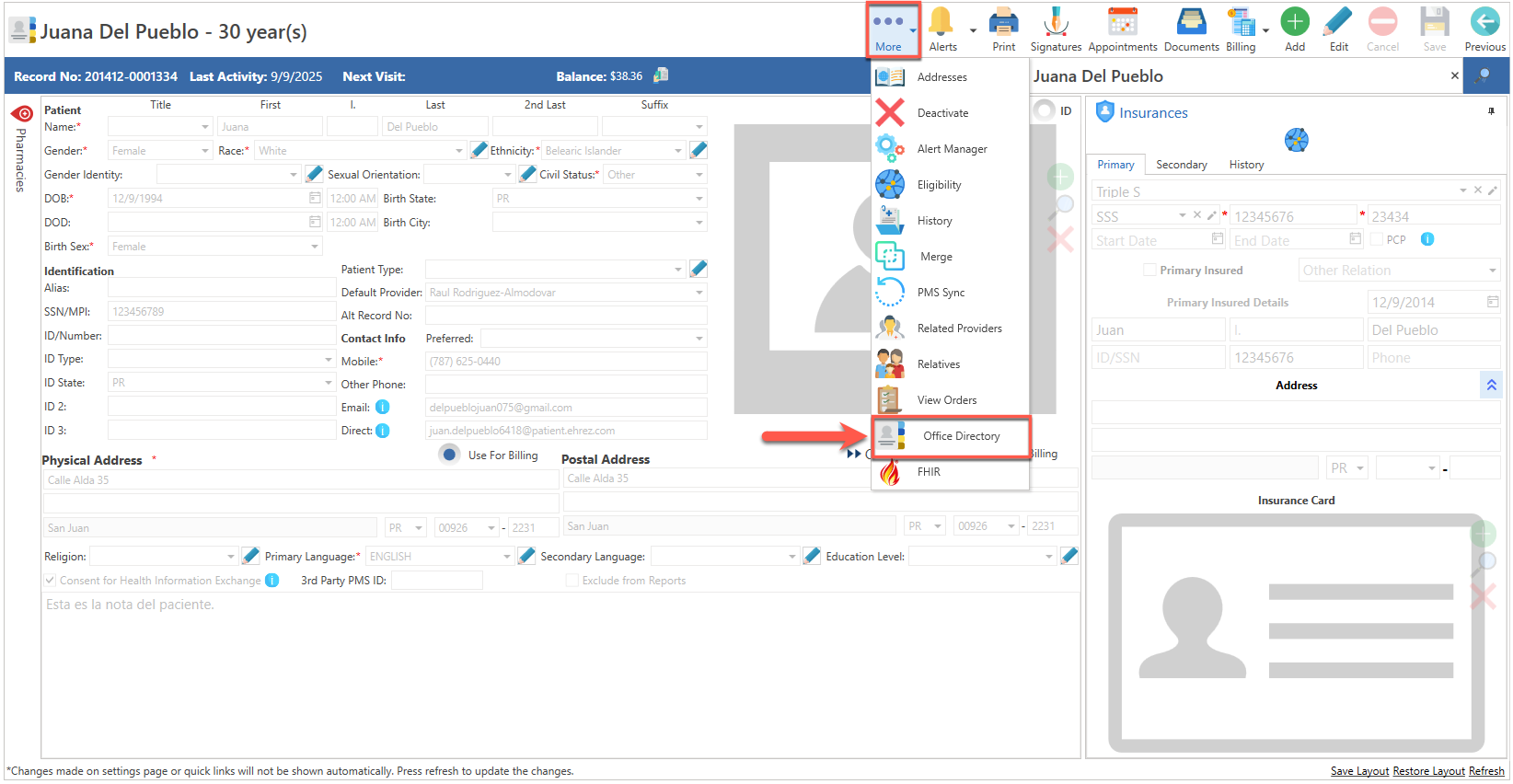This screenshot has width=1513, height=784.
Task: Click the Billing toolbar icon
Action: click(x=1241, y=21)
